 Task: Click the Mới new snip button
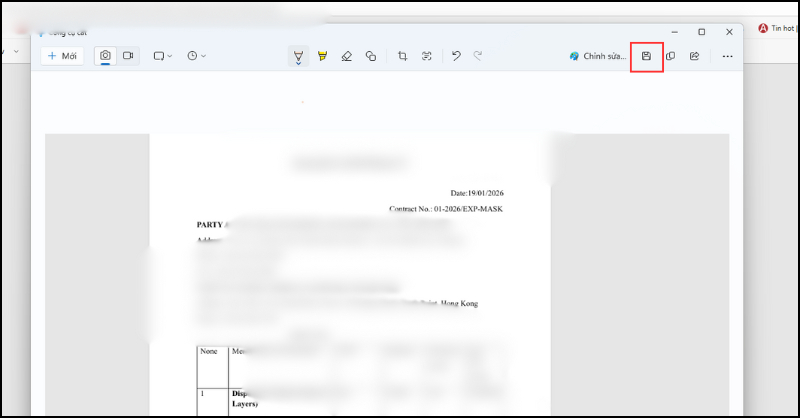click(x=62, y=56)
